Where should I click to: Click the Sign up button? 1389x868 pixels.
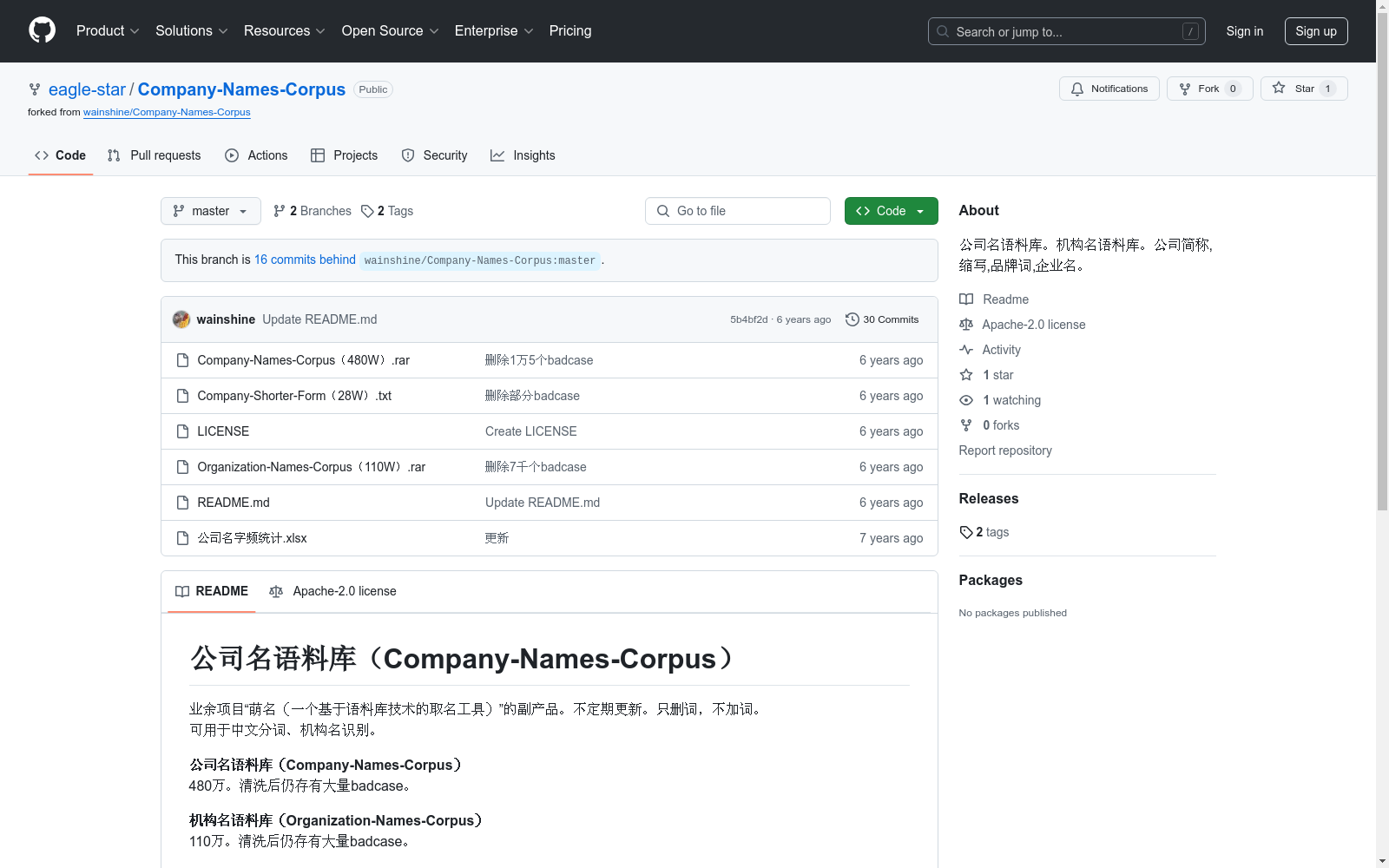tap(1316, 31)
